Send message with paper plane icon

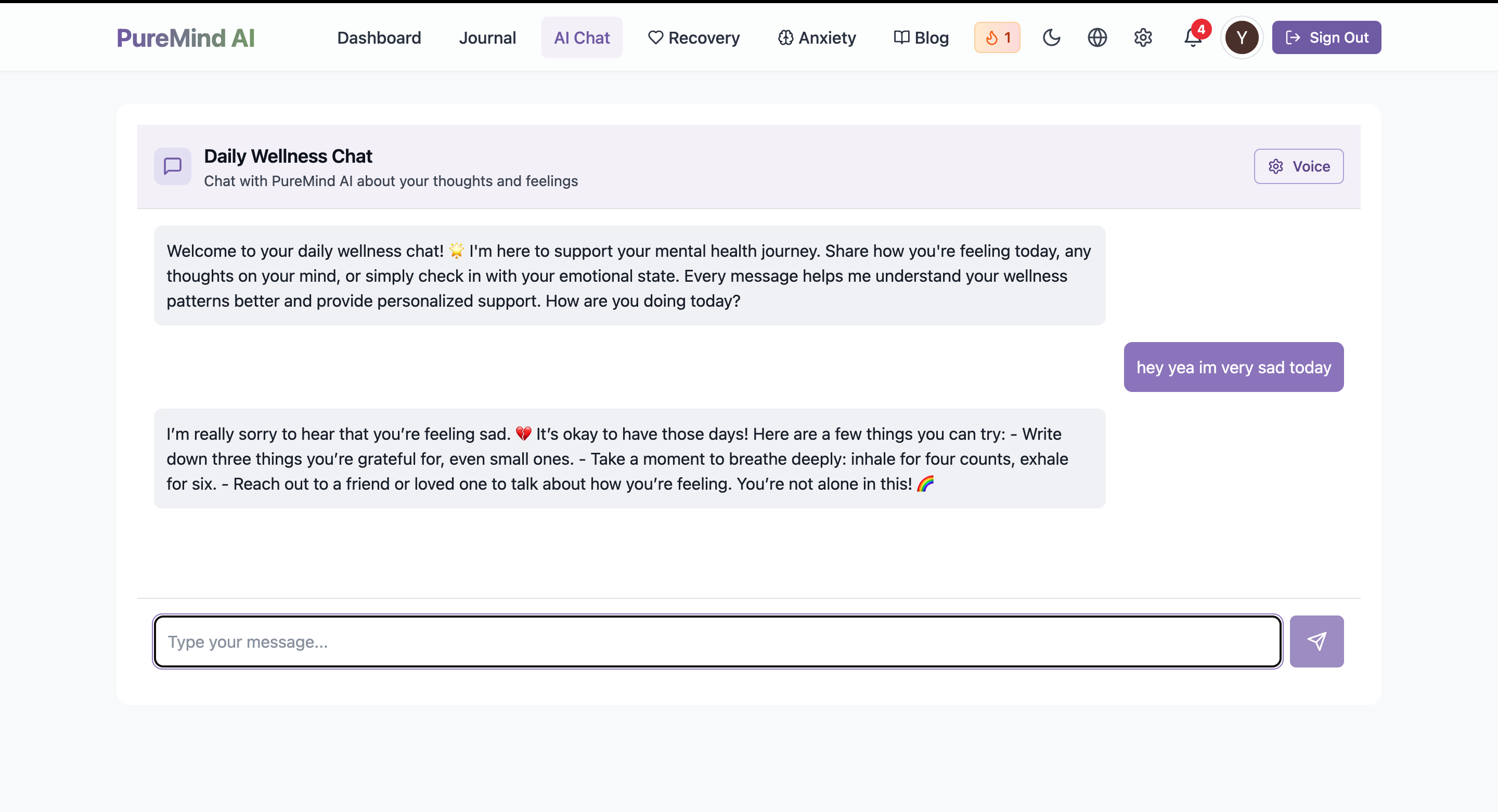(1316, 641)
